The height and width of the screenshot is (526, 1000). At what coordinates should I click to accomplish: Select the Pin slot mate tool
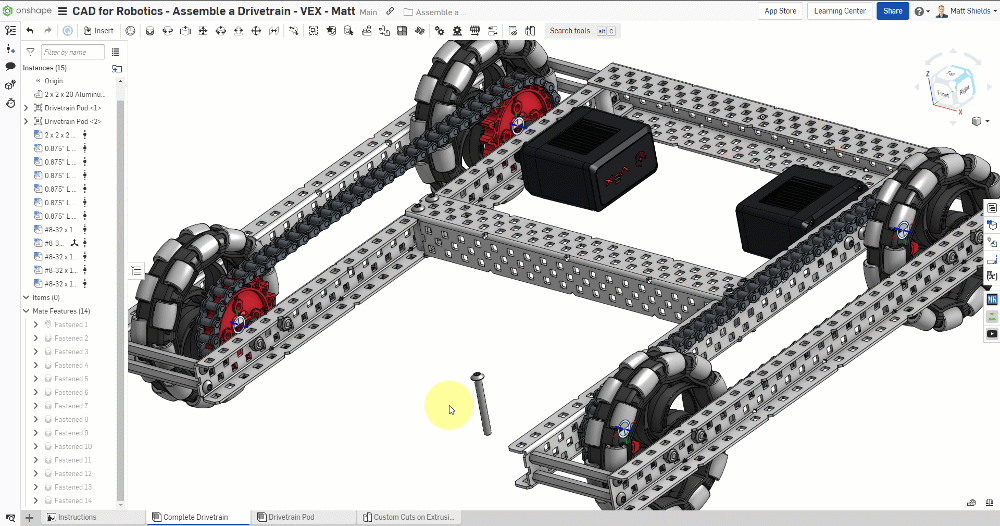click(239, 31)
